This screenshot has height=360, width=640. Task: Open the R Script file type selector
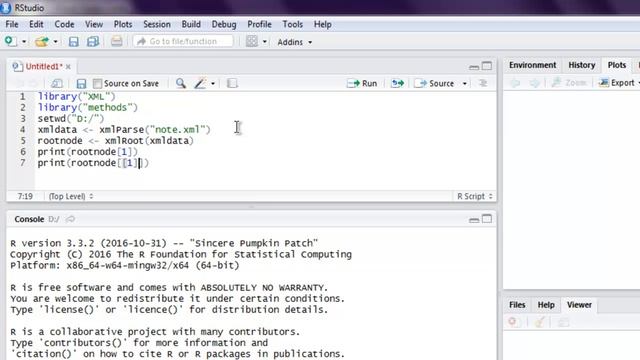[475, 196]
